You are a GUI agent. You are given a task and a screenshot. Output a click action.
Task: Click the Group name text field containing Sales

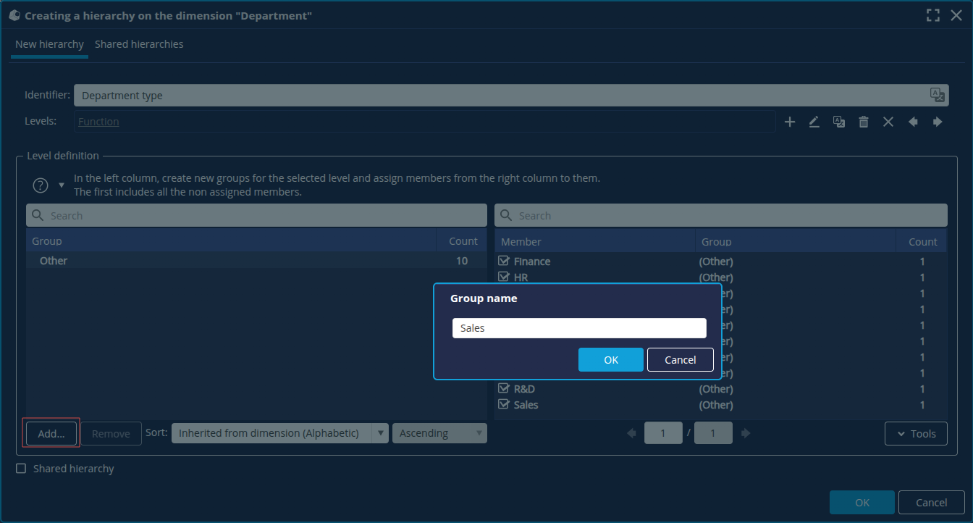coord(579,328)
